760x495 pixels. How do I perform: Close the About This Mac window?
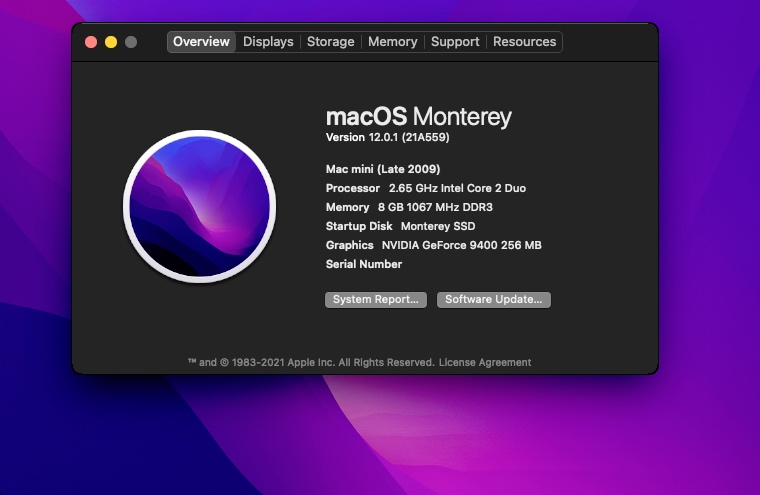91,42
